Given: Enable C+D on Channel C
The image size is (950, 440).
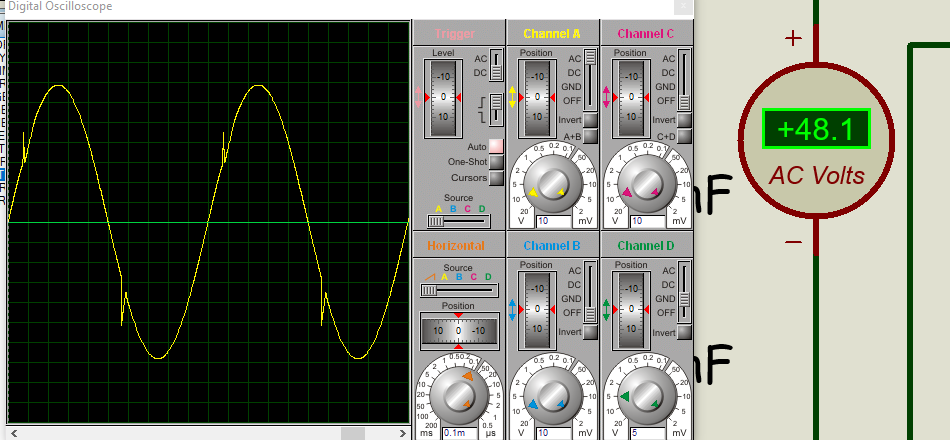Looking at the screenshot, I should (684, 137).
